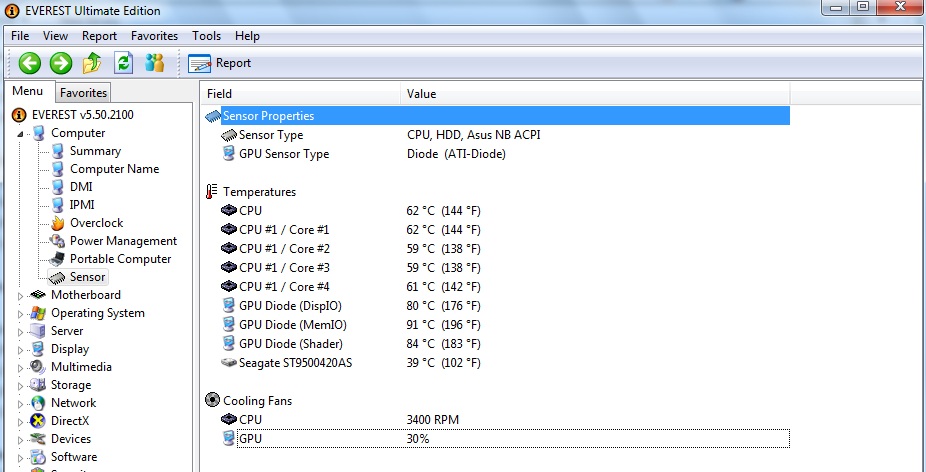Click the Server icon in tree

click(38, 331)
